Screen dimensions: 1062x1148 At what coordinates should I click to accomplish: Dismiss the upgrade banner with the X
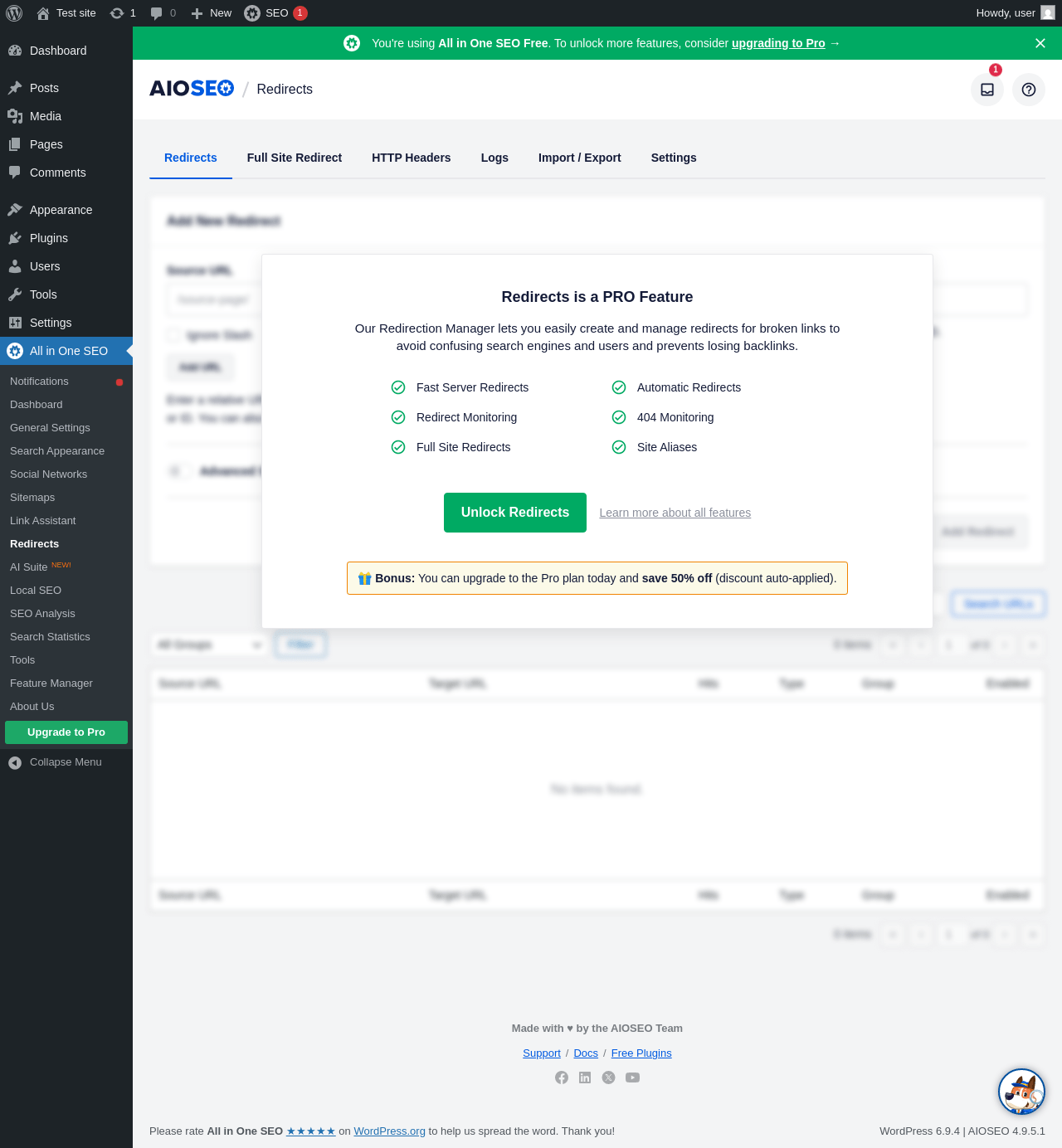click(1040, 43)
